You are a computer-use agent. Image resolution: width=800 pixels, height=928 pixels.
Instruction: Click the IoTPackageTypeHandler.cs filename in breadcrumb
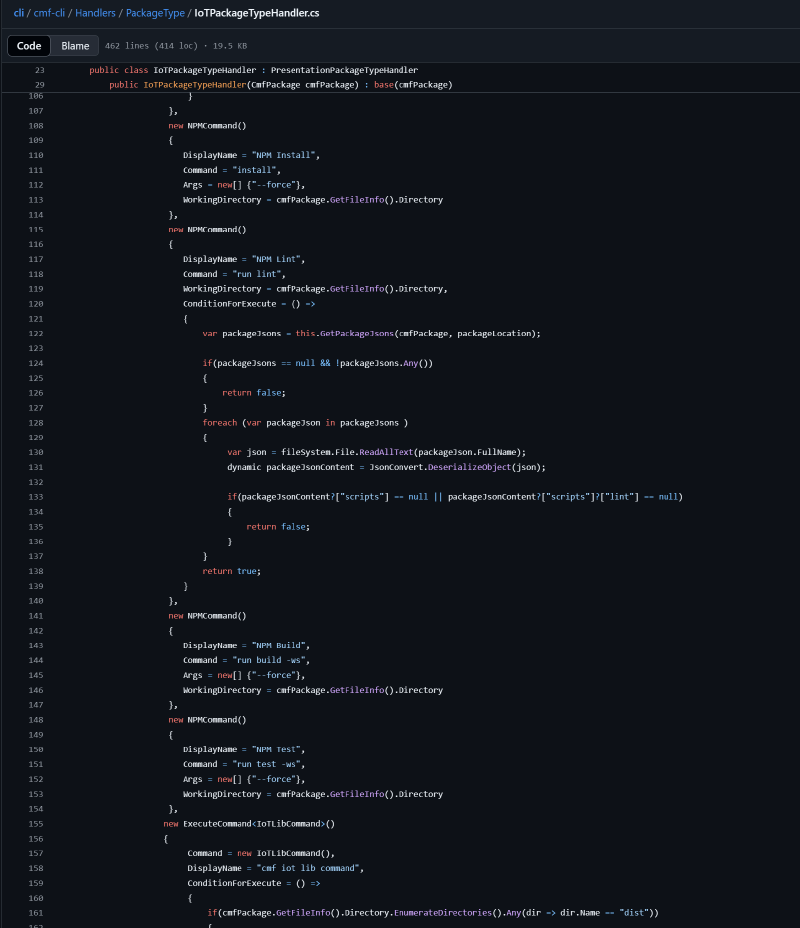click(x=256, y=13)
